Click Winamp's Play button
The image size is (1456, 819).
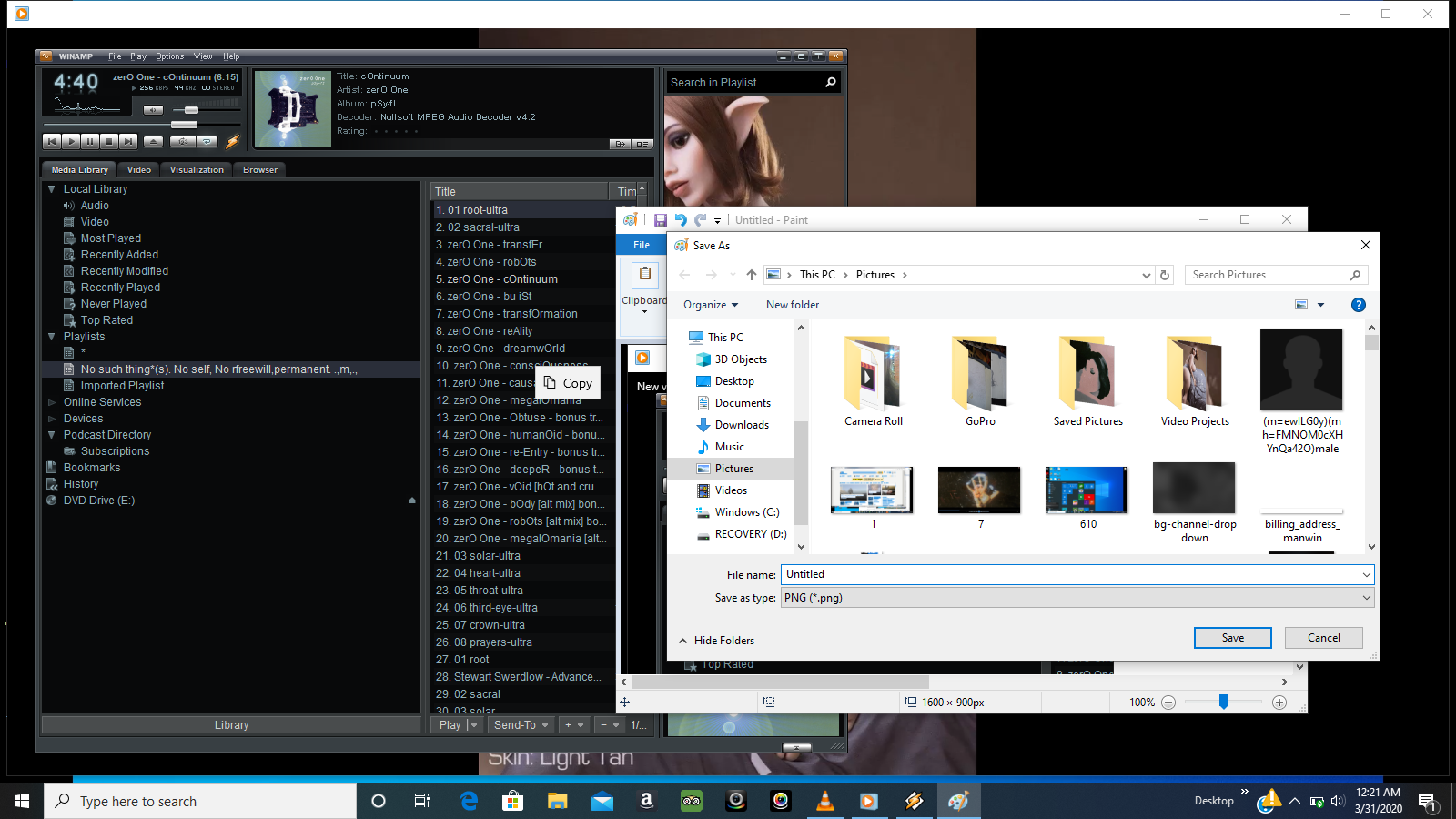coord(71,141)
